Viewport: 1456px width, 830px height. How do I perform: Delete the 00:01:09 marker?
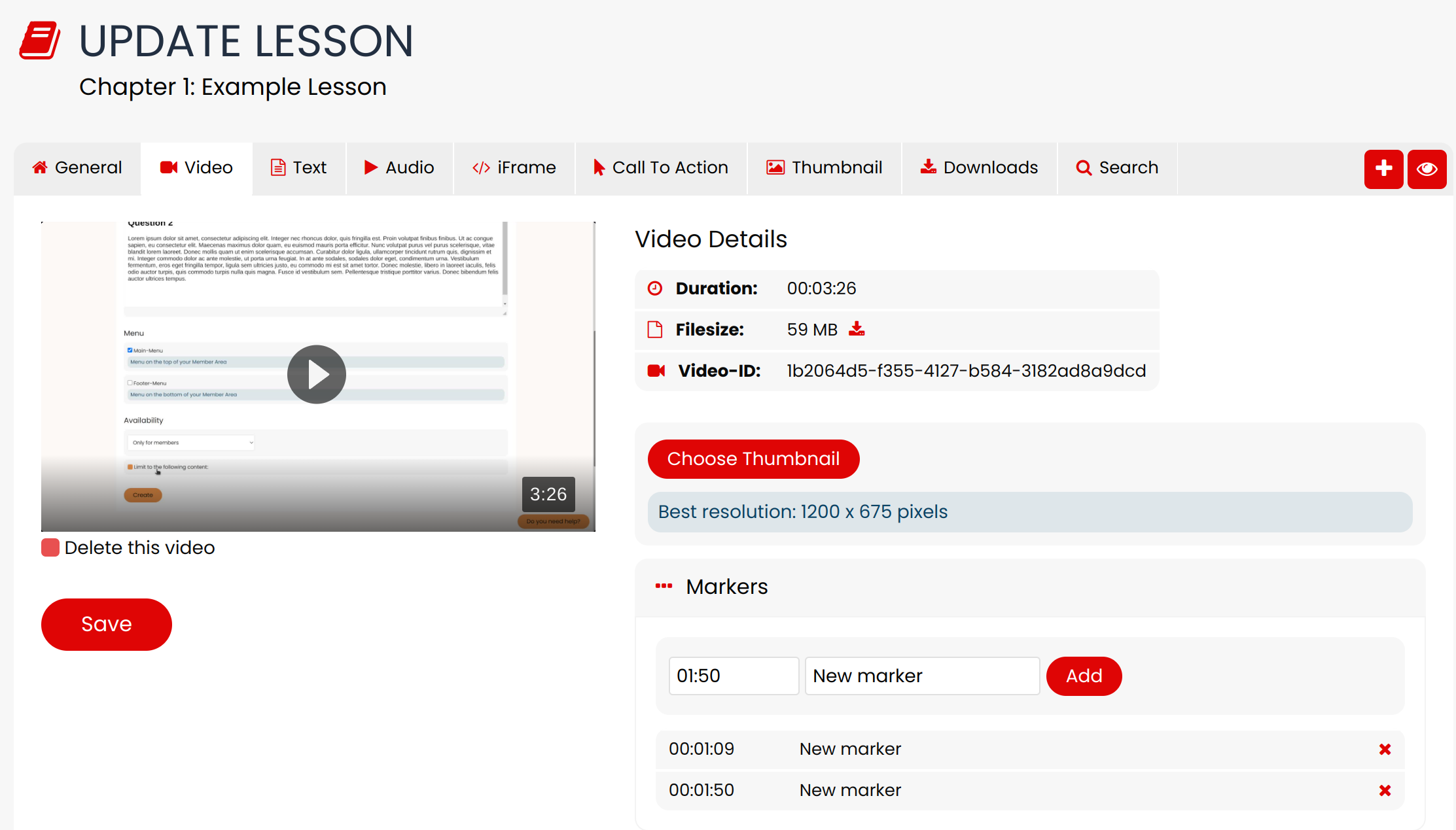coord(1385,750)
